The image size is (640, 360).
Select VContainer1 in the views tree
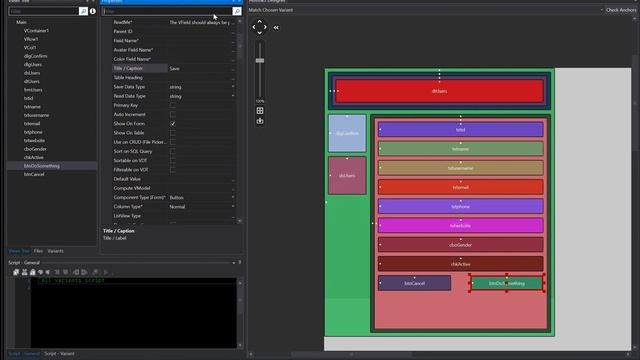pyautogui.click(x=36, y=31)
